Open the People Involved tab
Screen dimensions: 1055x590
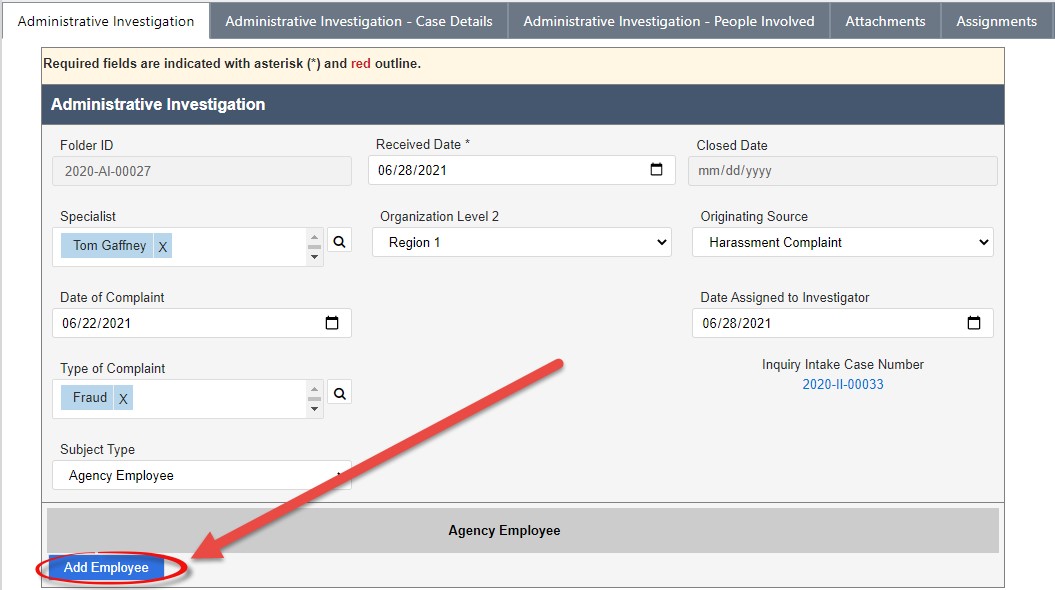point(669,21)
